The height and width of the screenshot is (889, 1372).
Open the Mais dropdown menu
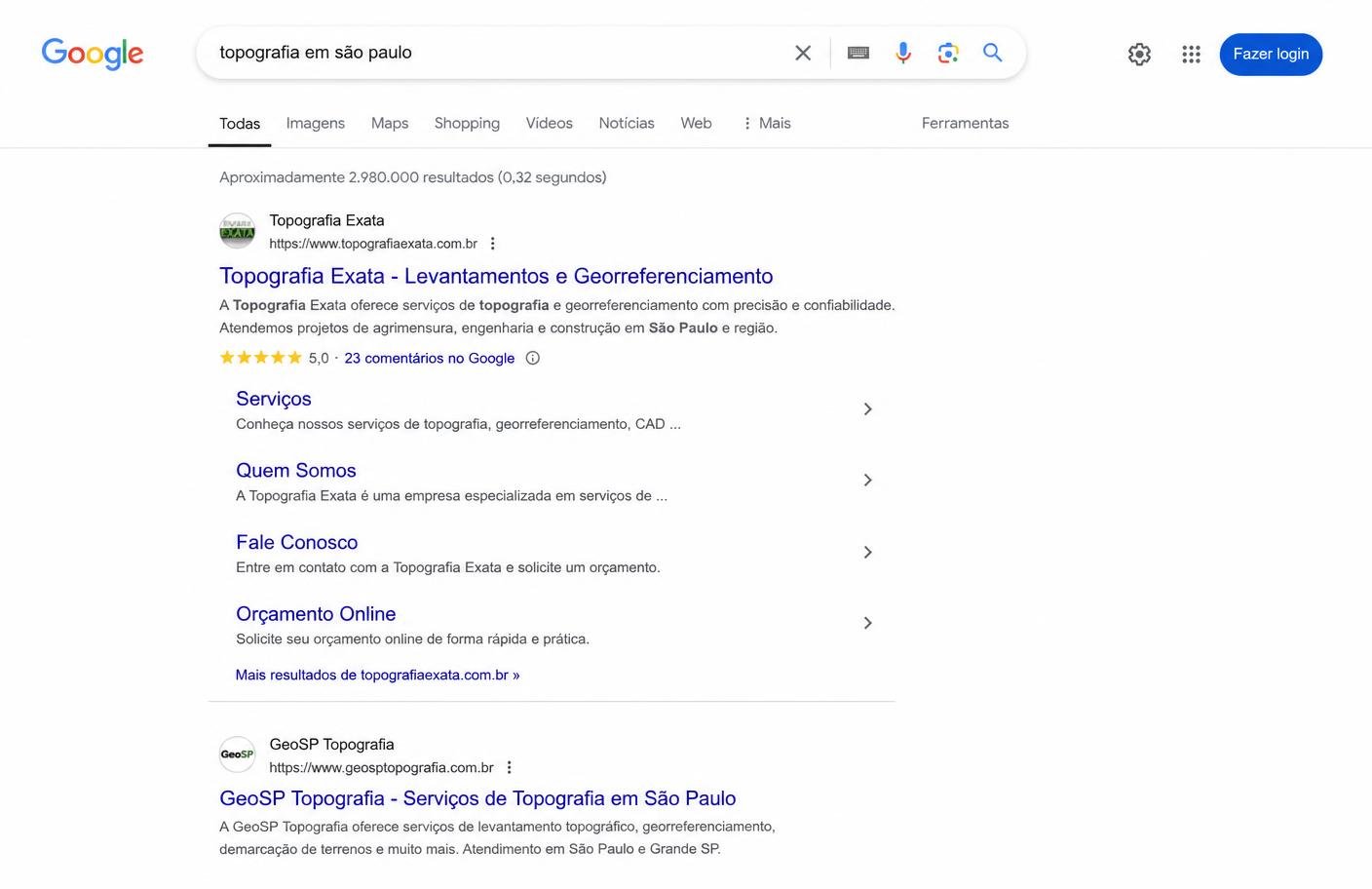click(x=766, y=123)
